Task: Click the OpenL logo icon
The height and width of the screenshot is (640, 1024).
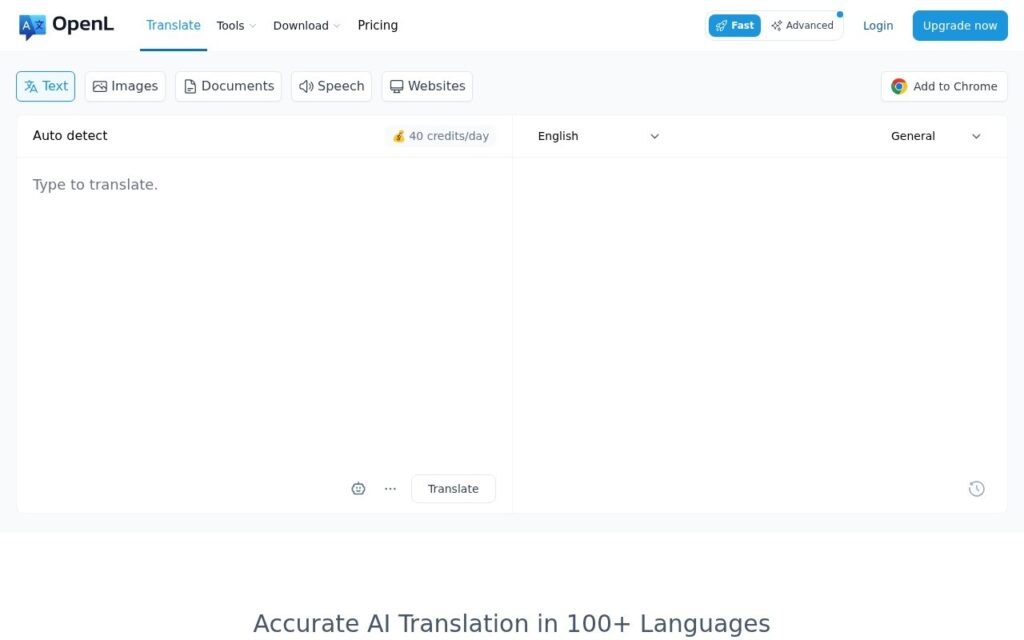Action: pos(32,26)
